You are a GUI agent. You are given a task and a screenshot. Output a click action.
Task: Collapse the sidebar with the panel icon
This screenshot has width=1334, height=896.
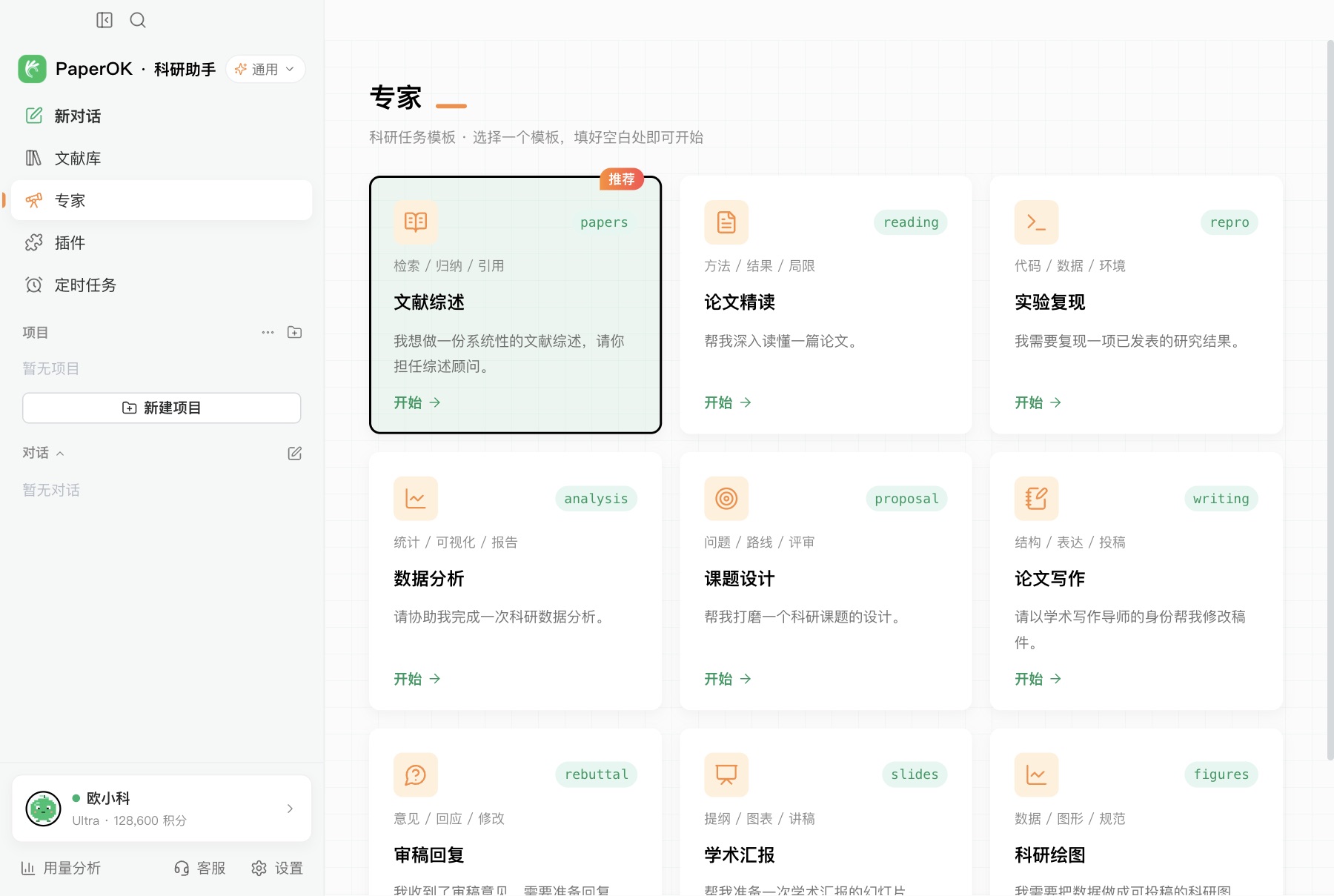(x=104, y=20)
